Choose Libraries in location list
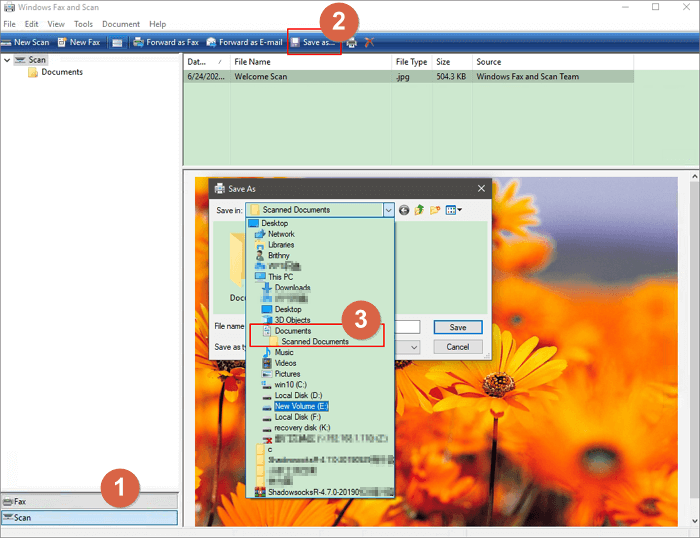 pos(275,245)
